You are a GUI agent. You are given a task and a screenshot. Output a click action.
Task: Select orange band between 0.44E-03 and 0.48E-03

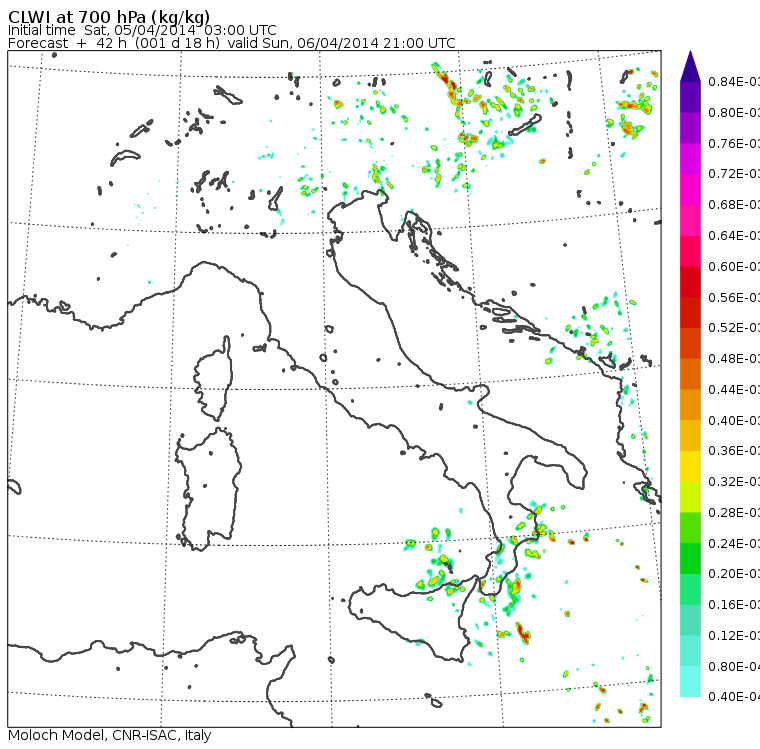pos(690,374)
